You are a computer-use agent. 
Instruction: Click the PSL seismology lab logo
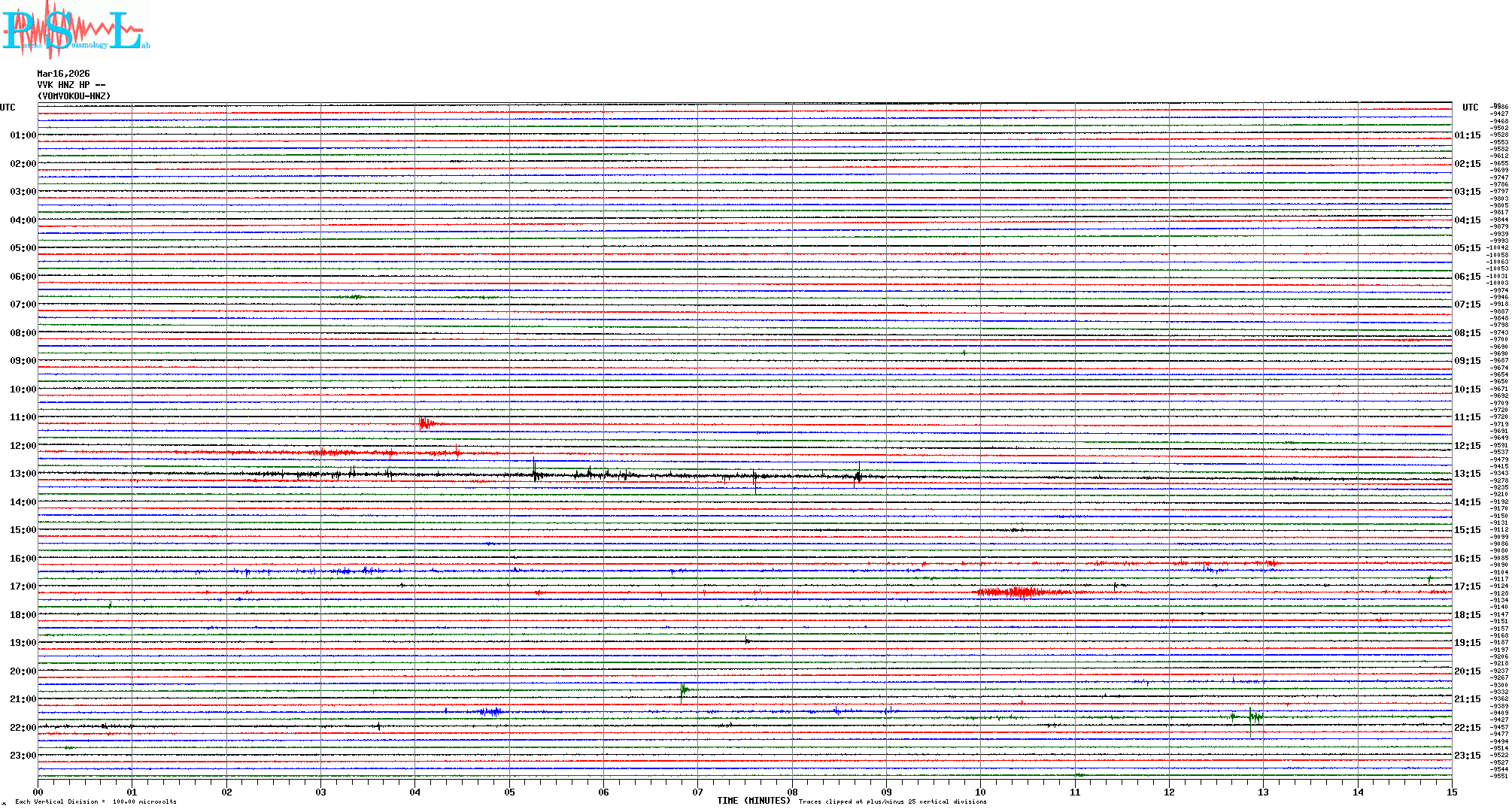pyautogui.click(x=74, y=30)
